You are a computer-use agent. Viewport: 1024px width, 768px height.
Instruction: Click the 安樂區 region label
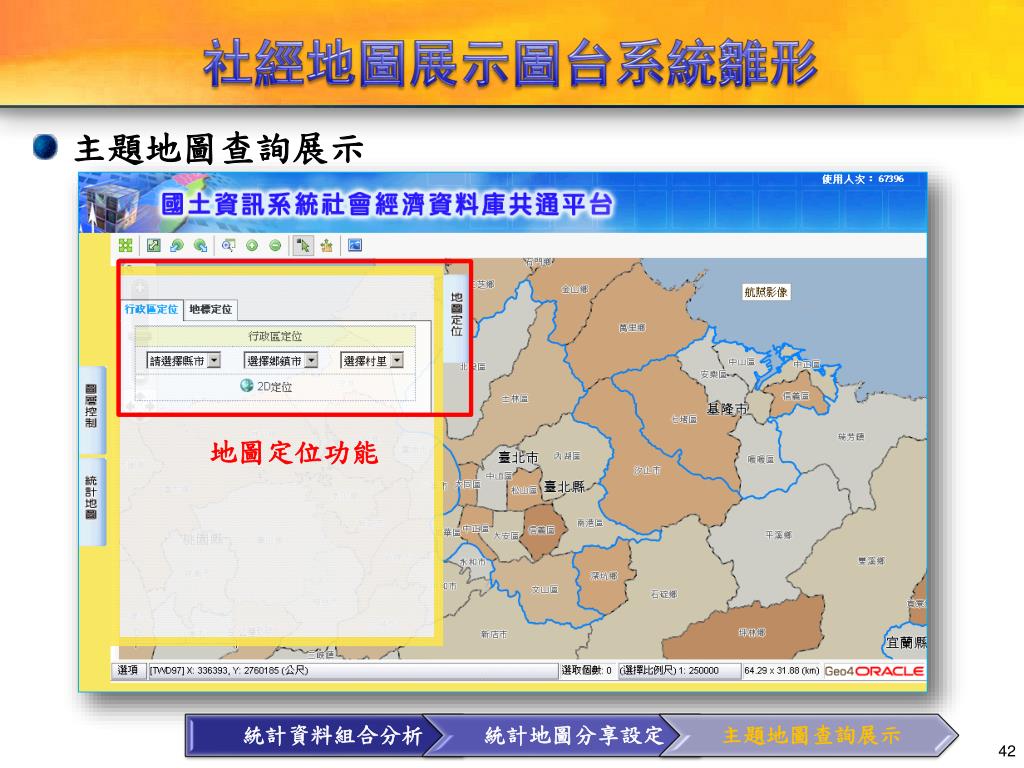tap(714, 375)
